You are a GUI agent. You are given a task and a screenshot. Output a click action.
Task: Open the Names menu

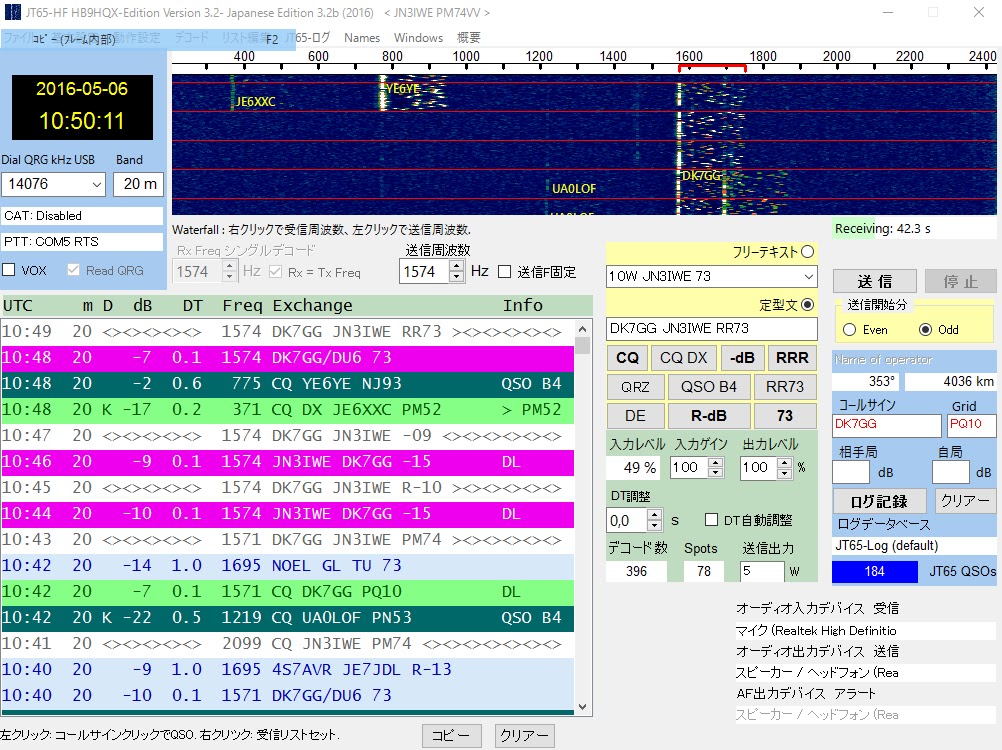pyautogui.click(x=362, y=38)
